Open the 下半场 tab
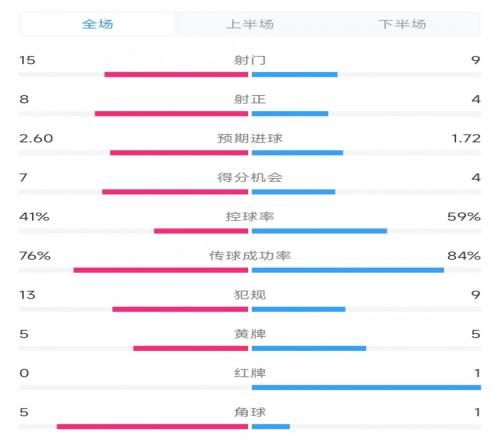The height and width of the screenshot is (440, 500). click(402, 24)
